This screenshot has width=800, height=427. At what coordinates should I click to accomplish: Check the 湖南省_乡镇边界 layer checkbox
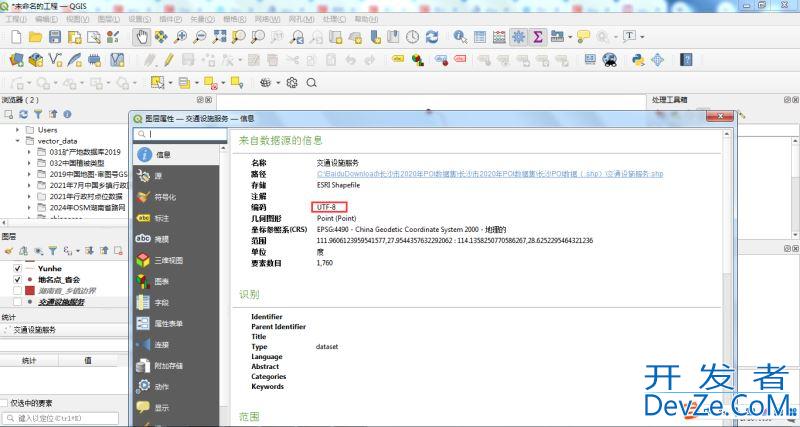point(18,291)
